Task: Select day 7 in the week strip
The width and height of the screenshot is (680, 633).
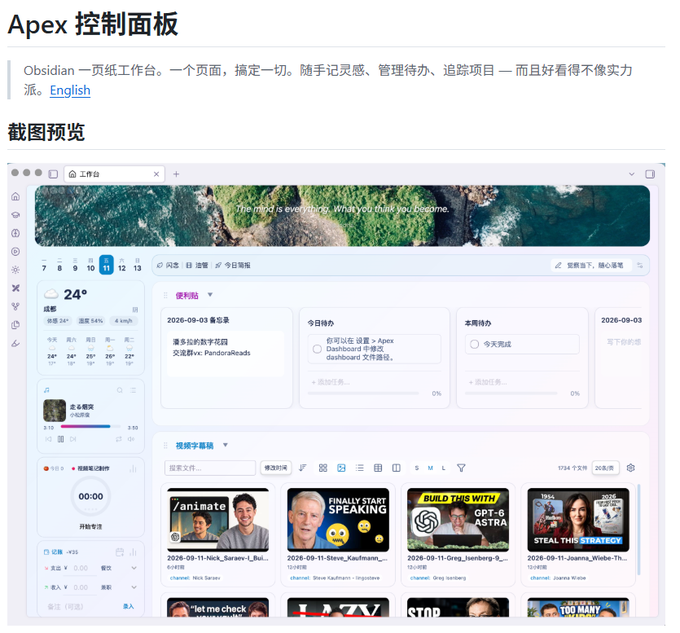Action: click(x=44, y=265)
